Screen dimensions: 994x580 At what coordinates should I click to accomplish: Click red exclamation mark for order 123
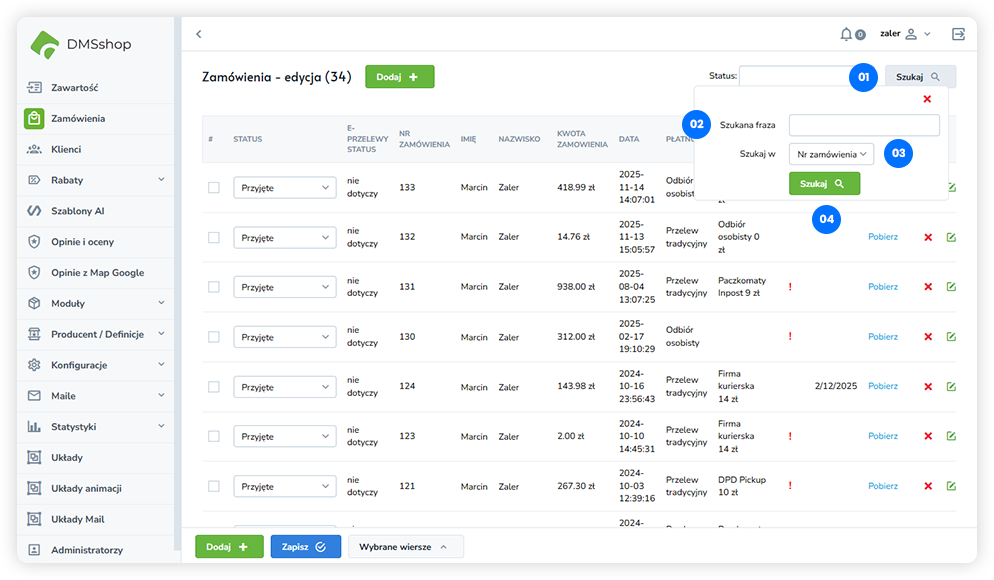790,436
